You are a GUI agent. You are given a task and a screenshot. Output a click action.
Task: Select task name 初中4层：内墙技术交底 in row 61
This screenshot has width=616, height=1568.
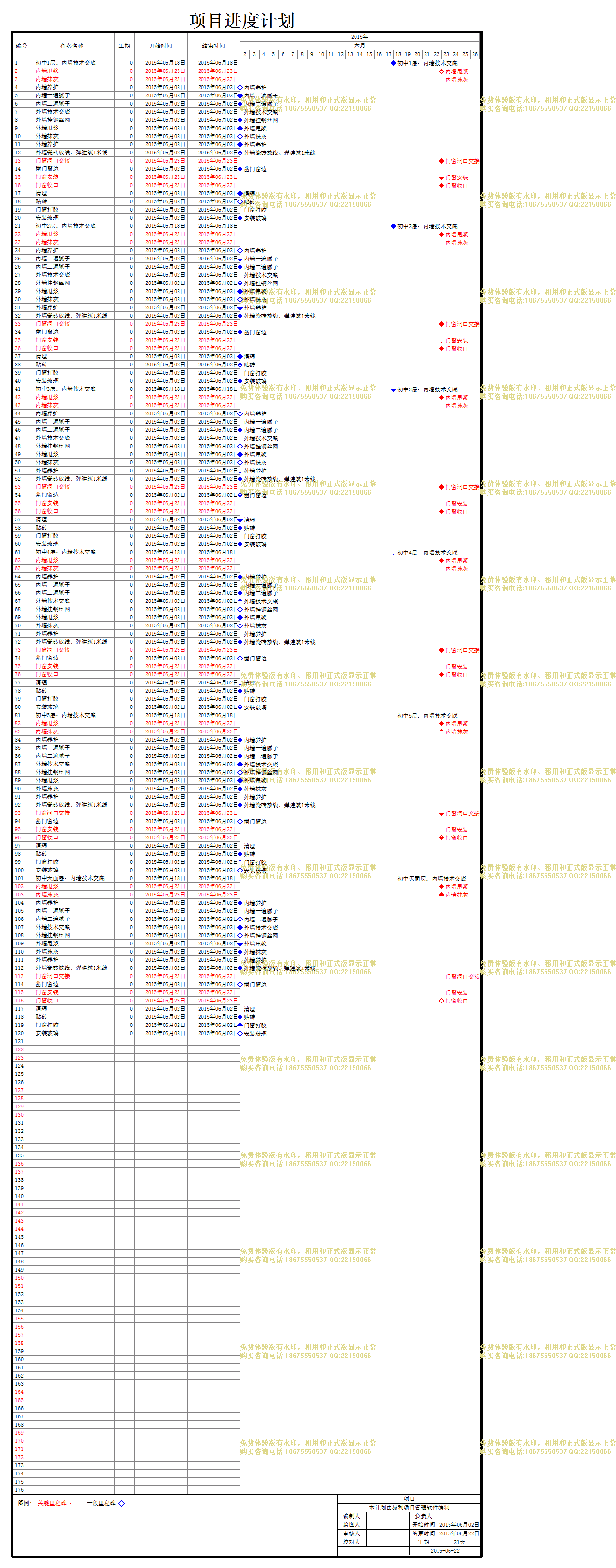(66, 553)
